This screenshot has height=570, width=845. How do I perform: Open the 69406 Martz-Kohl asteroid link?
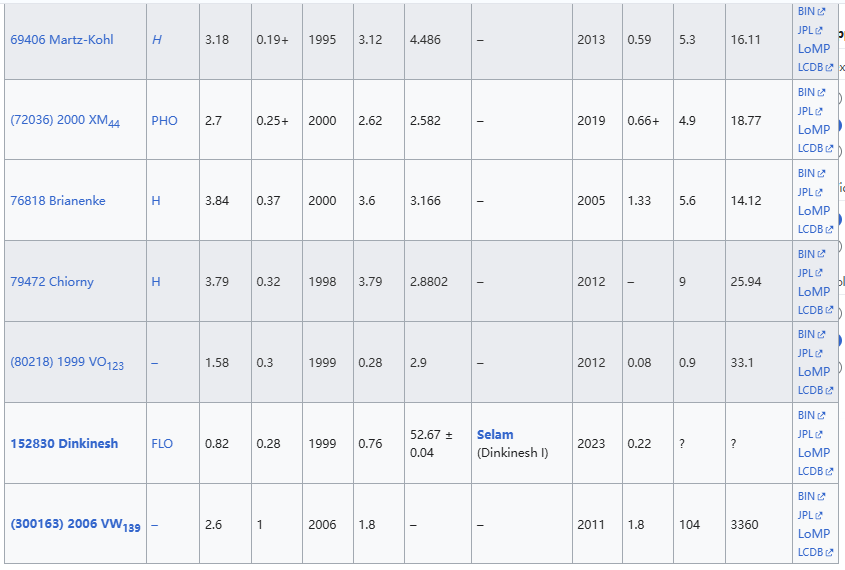[x=62, y=40]
